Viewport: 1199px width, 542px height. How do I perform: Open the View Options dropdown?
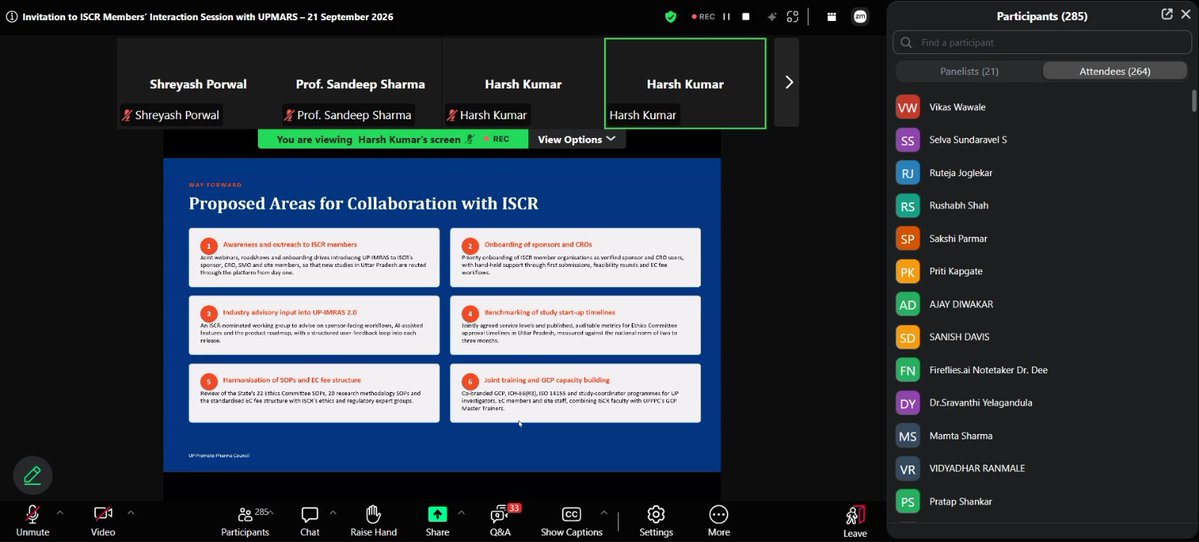click(577, 139)
